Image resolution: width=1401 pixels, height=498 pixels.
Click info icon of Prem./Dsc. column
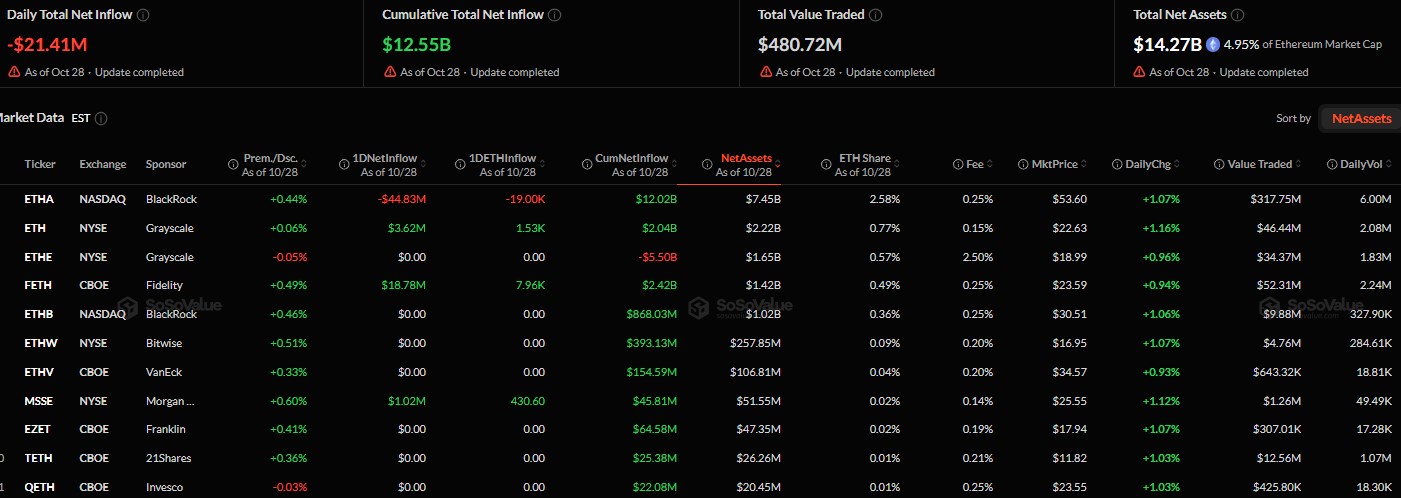(x=234, y=164)
